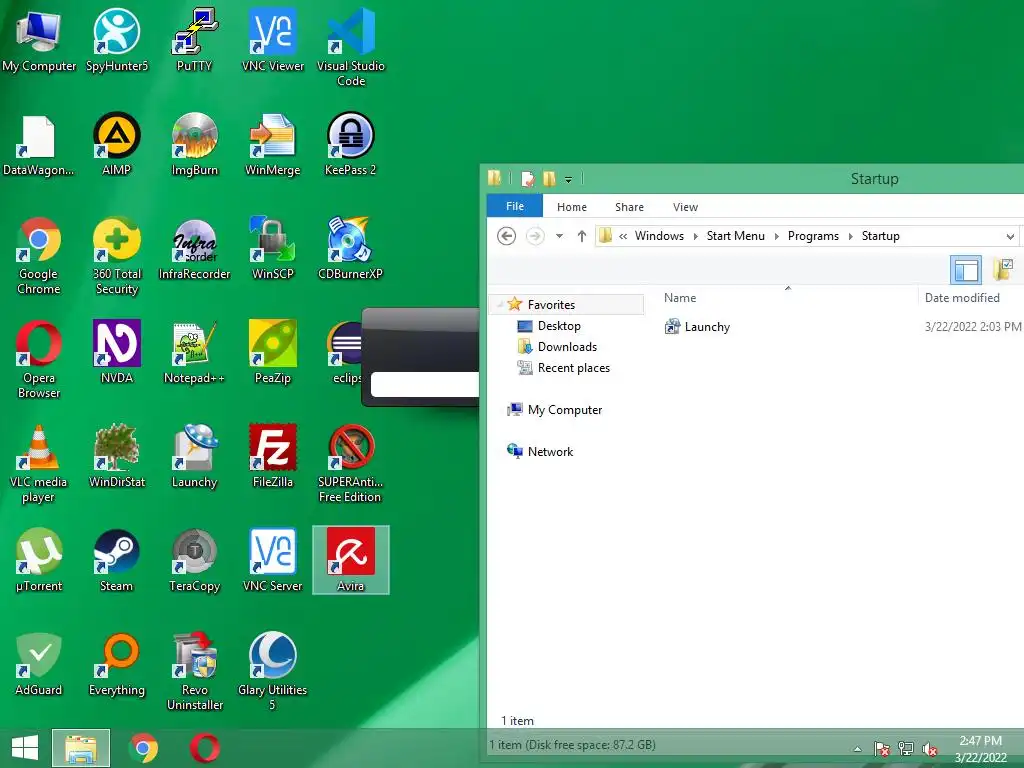The height and width of the screenshot is (768, 1024).
Task: Select the WinMerge desktop icon
Action: (x=272, y=144)
